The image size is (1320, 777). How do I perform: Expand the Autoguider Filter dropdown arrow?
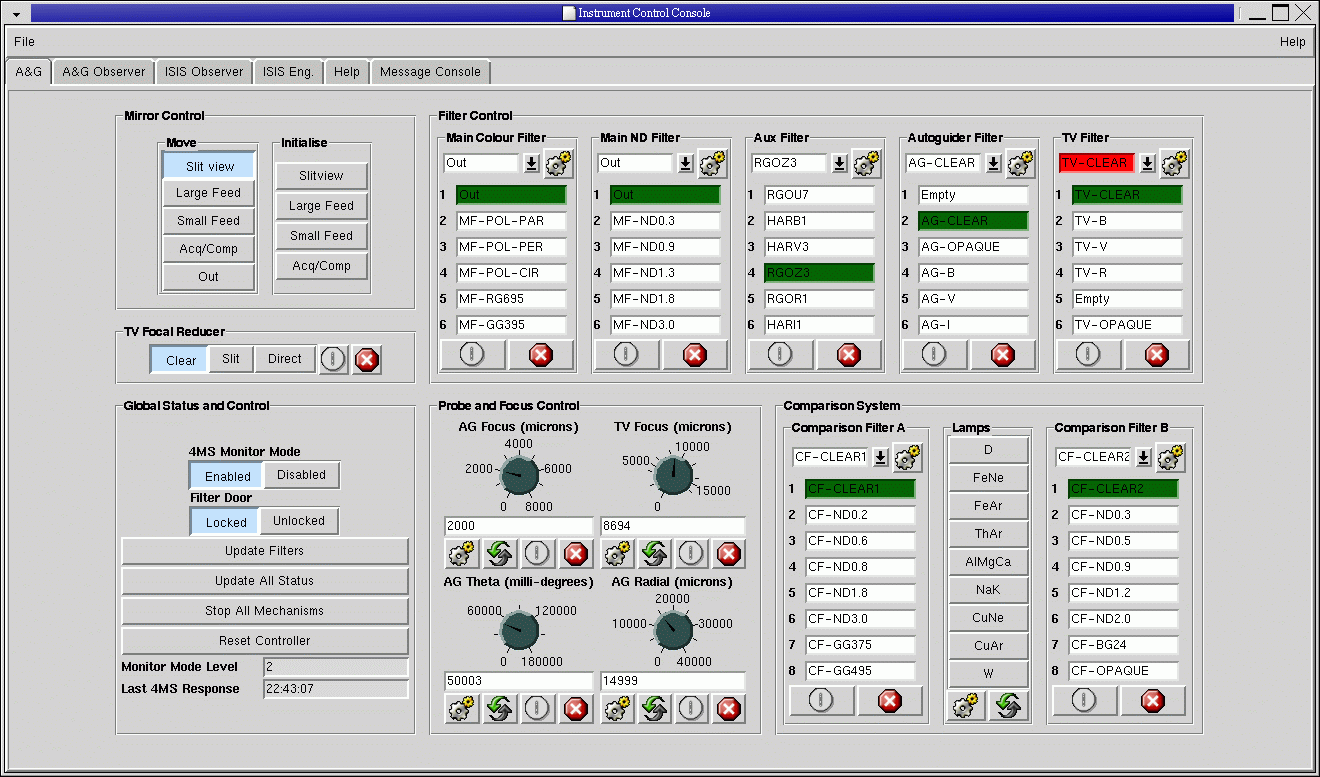point(993,163)
